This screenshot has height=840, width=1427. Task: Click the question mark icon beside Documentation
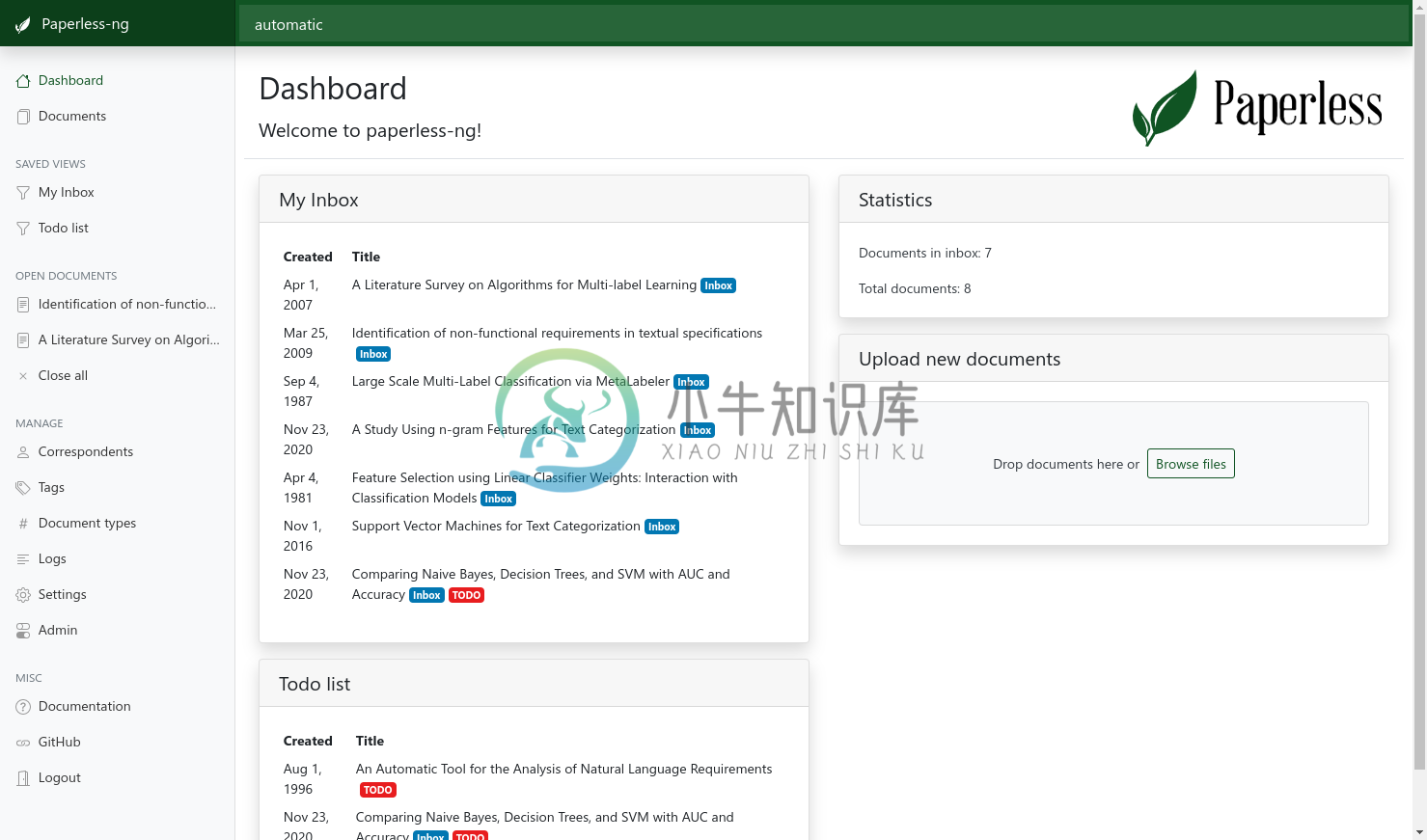pyautogui.click(x=23, y=707)
